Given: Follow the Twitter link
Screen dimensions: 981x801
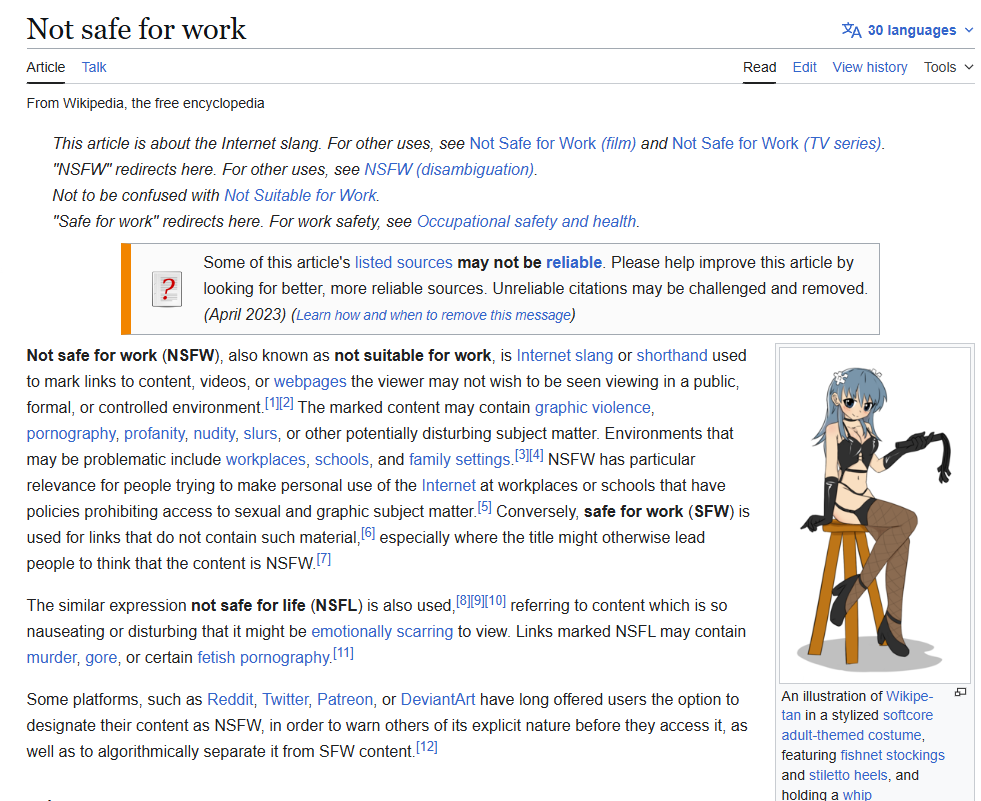Looking at the screenshot, I should point(285,700).
